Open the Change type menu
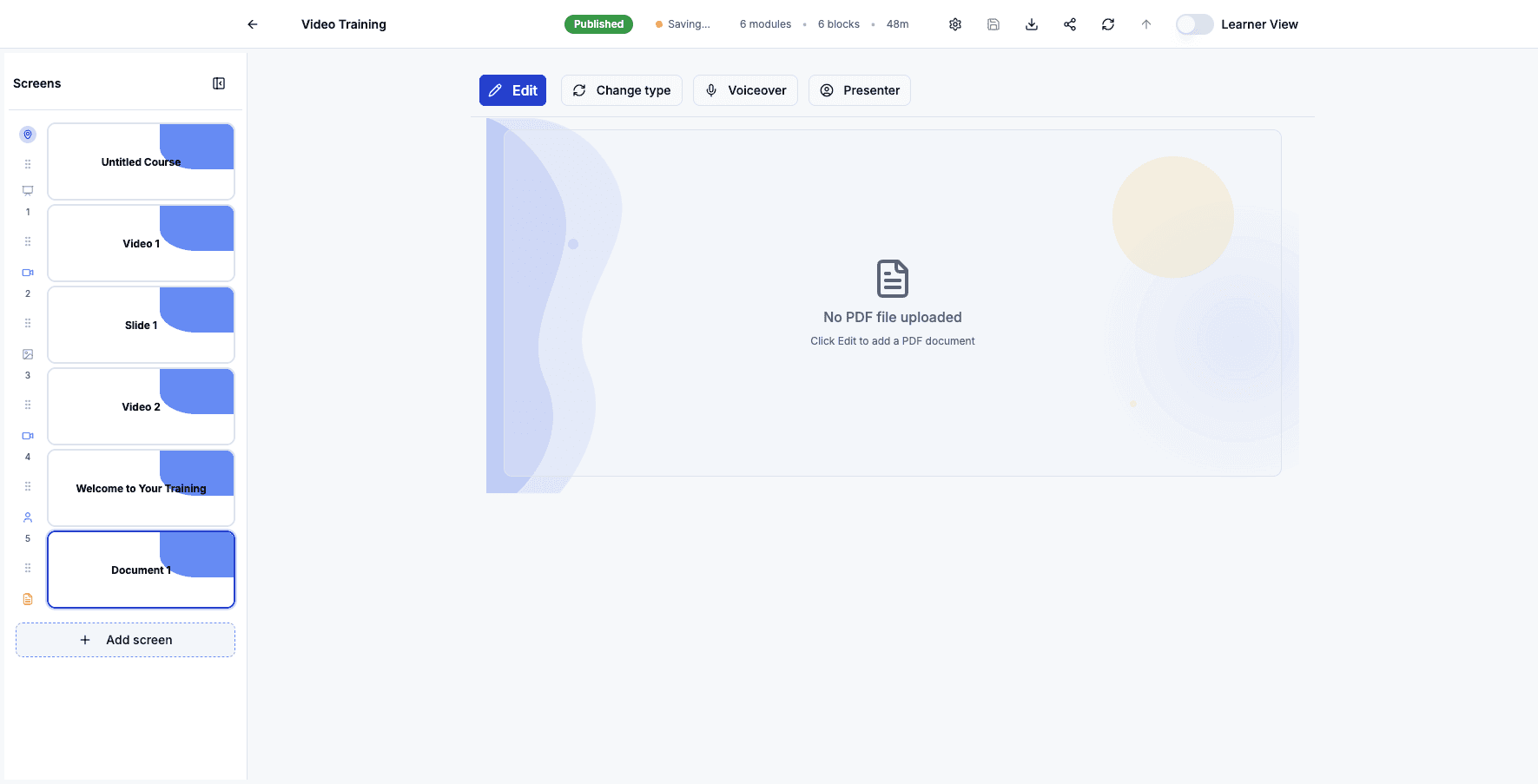Screen dimensions: 1538x784 coord(621,90)
